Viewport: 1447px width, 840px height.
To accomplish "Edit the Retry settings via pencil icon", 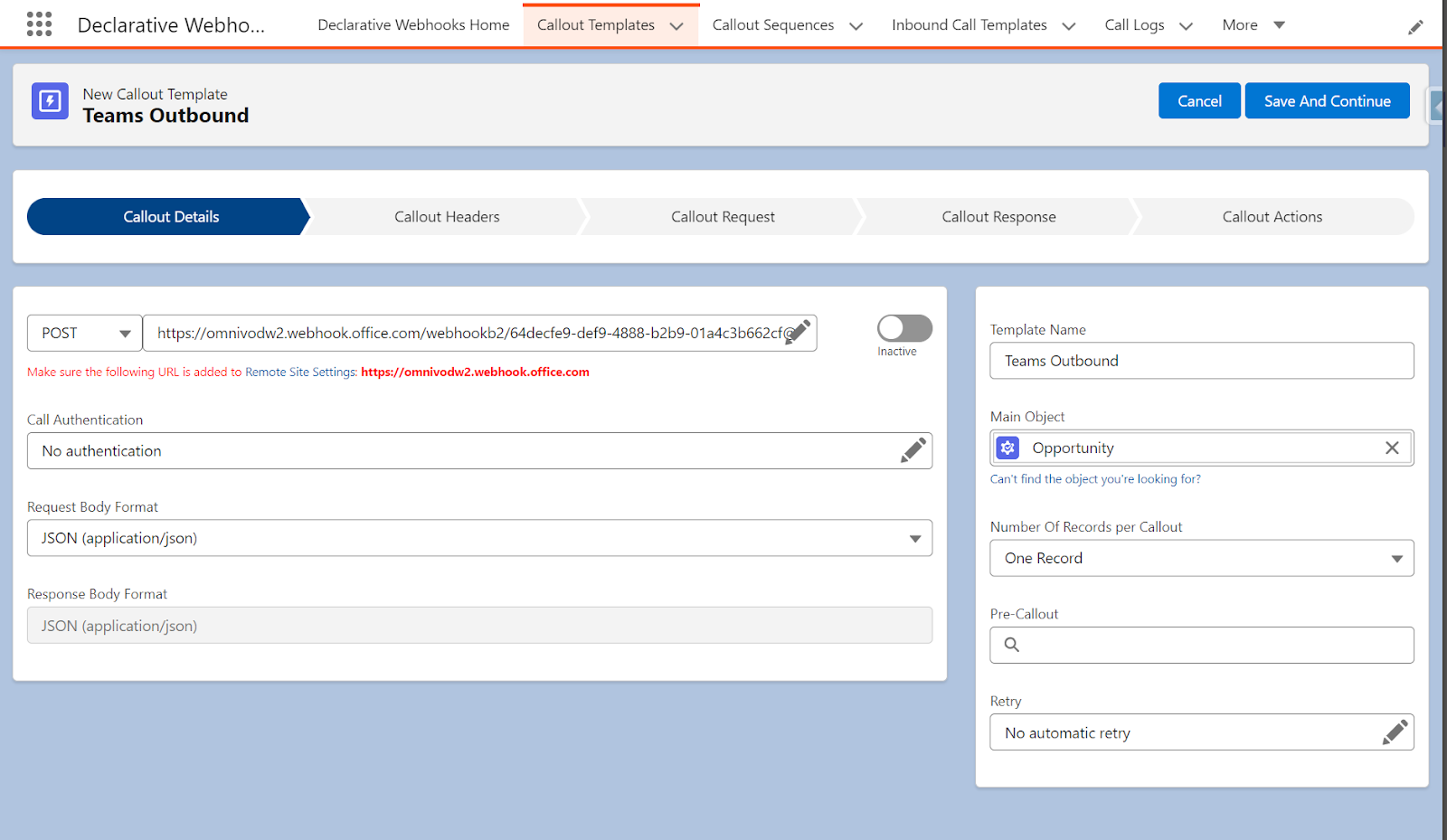I will pos(1395,731).
